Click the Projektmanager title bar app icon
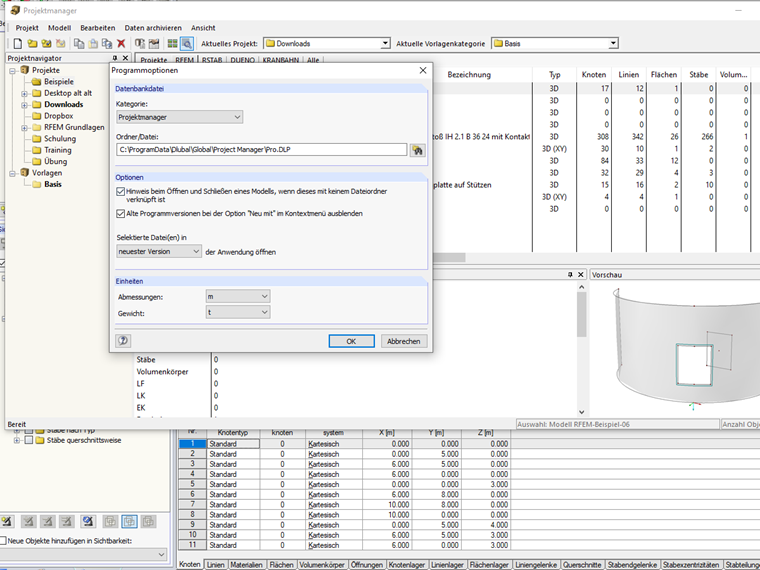Viewport: 760px width, 570px height. click(x=15, y=10)
